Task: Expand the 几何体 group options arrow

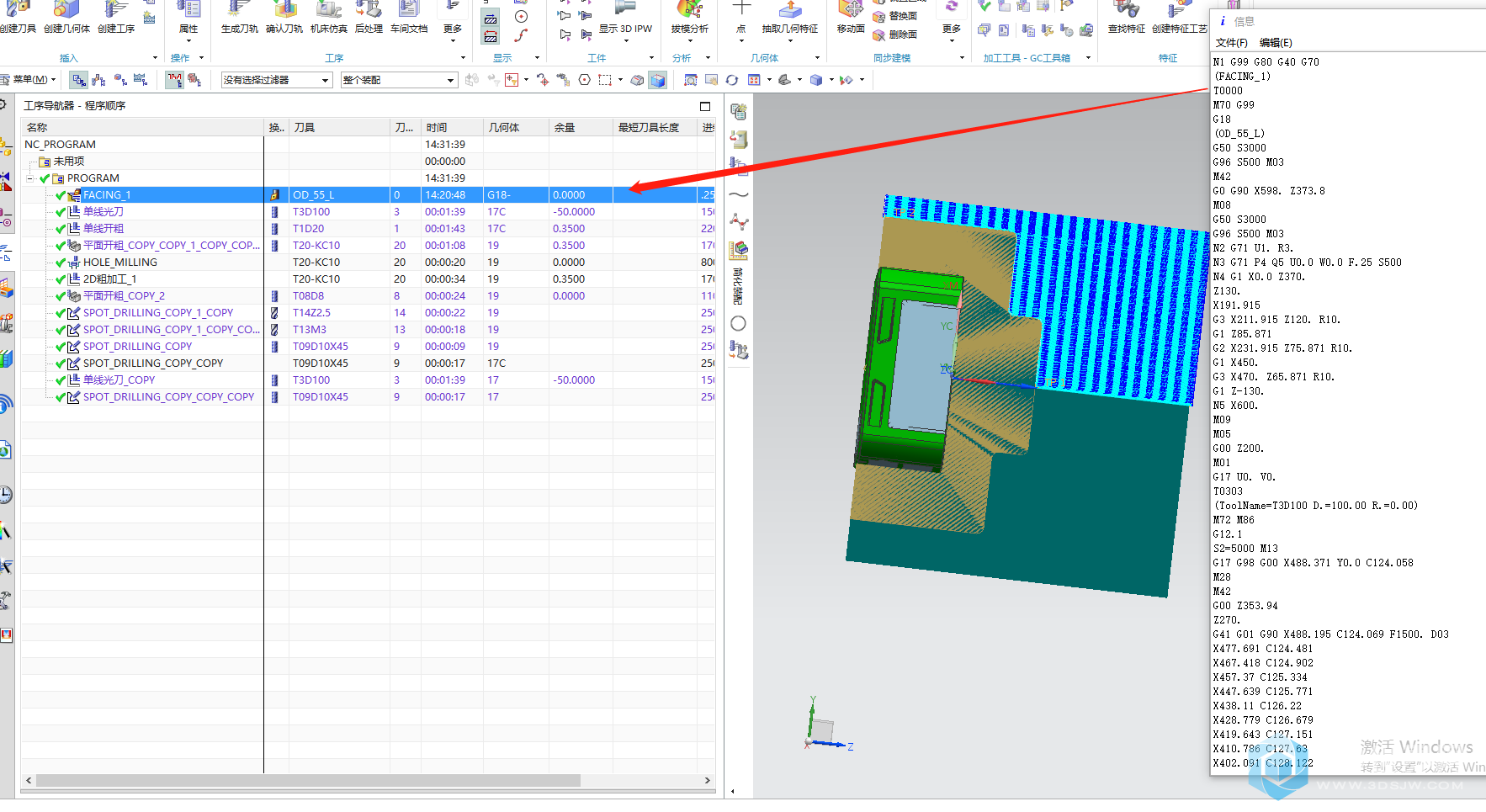Action: coord(817,58)
